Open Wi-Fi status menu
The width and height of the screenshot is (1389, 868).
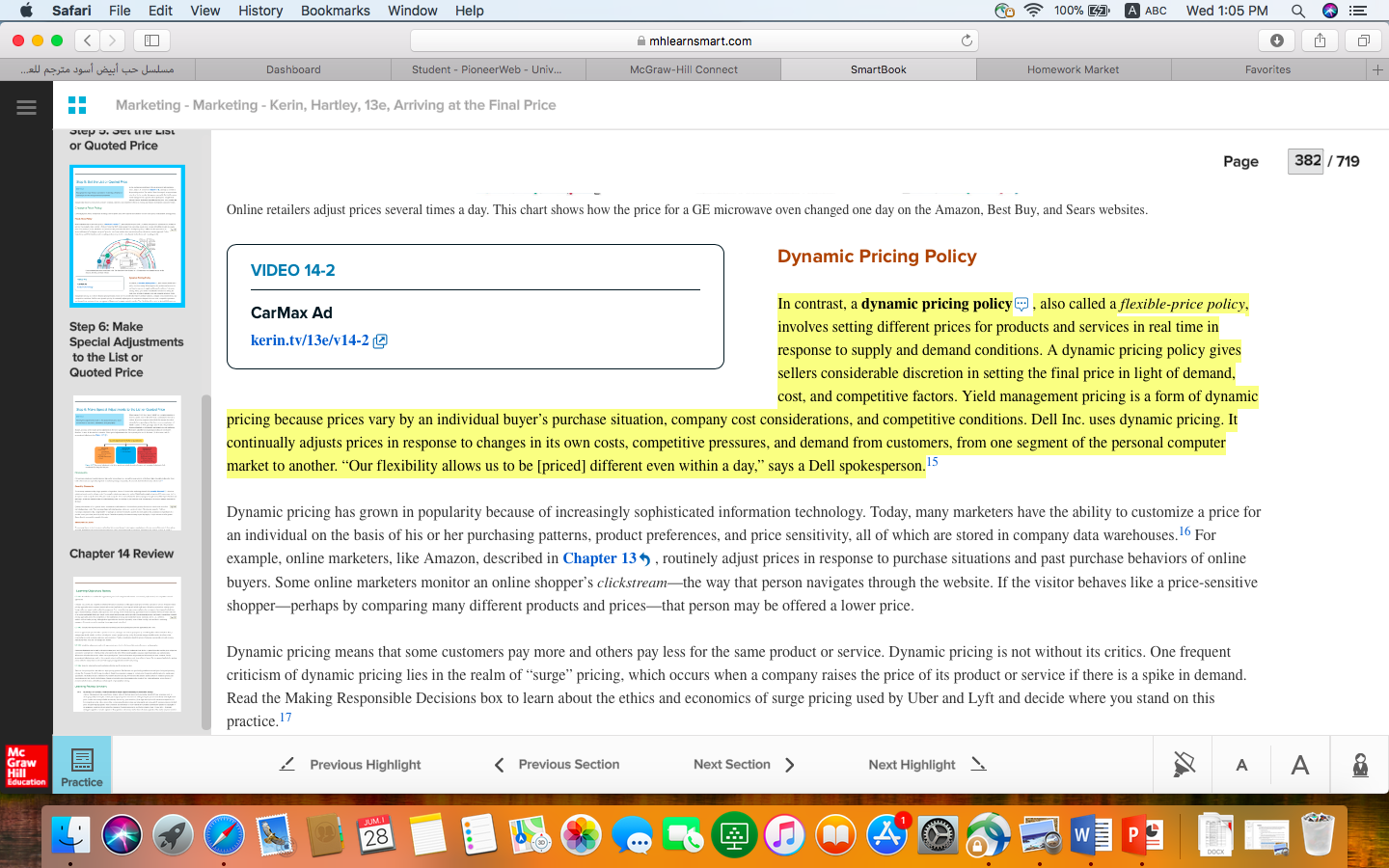coord(1034,11)
